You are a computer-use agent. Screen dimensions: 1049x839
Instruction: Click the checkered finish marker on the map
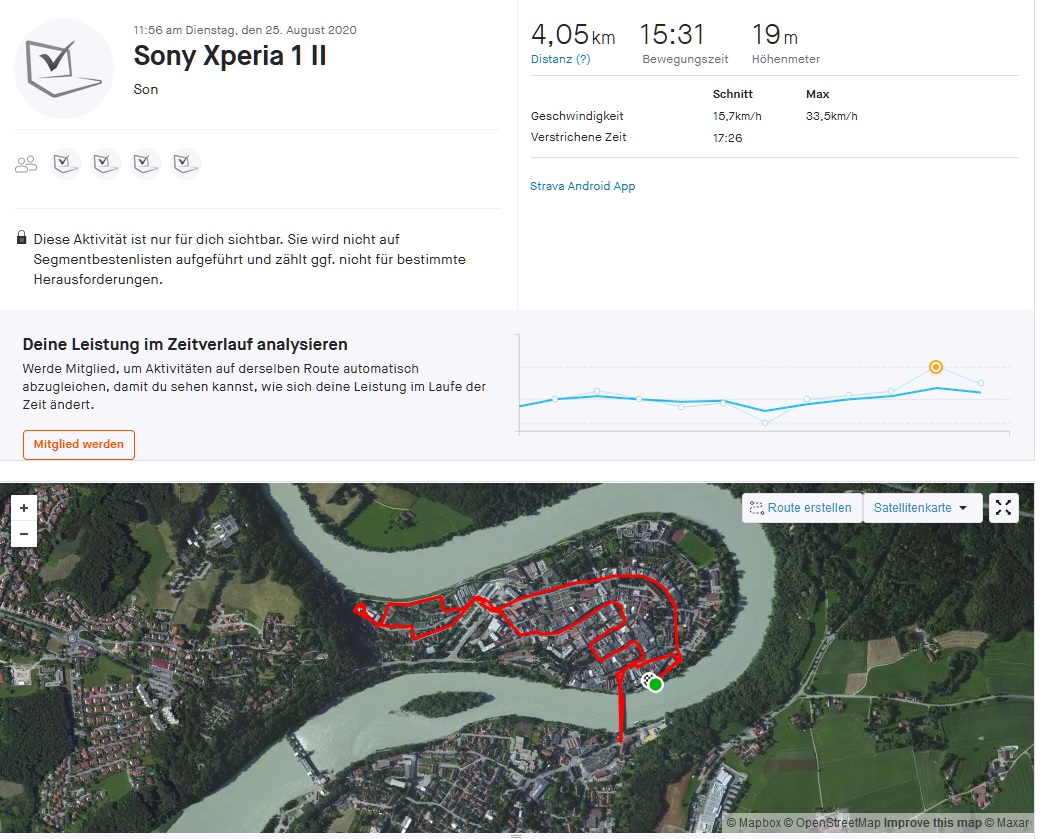click(x=648, y=680)
